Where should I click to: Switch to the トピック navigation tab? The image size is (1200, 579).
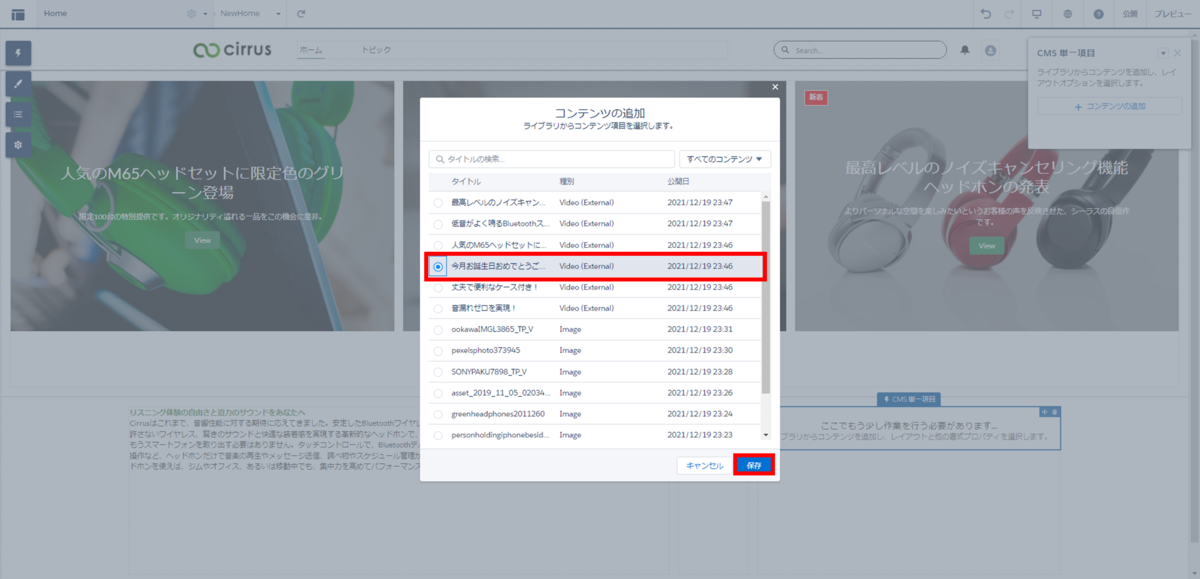point(376,50)
